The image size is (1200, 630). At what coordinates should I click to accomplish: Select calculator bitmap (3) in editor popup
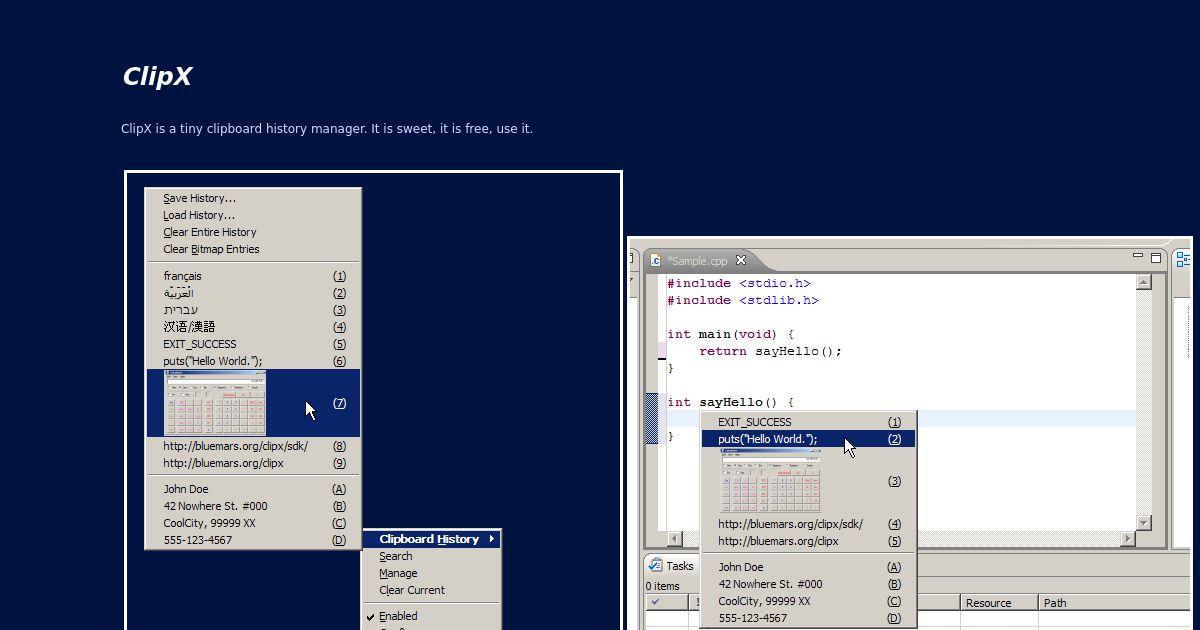808,481
